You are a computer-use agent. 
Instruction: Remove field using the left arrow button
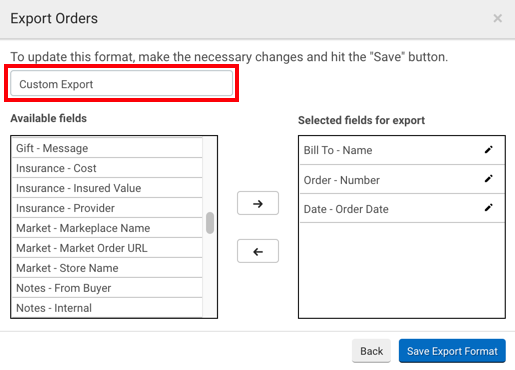click(x=258, y=251)
